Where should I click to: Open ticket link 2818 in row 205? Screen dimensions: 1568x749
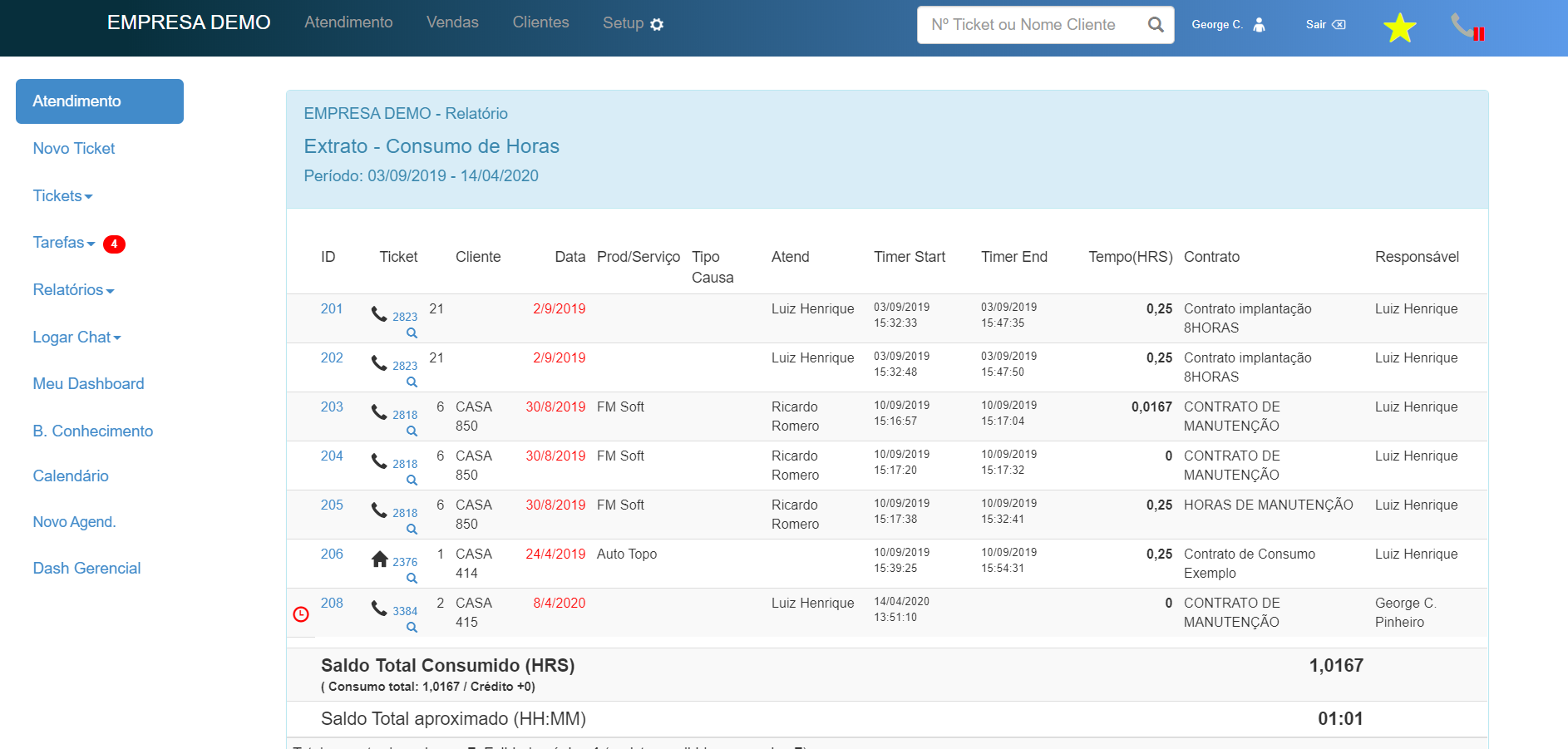click(x=405, y=513)
